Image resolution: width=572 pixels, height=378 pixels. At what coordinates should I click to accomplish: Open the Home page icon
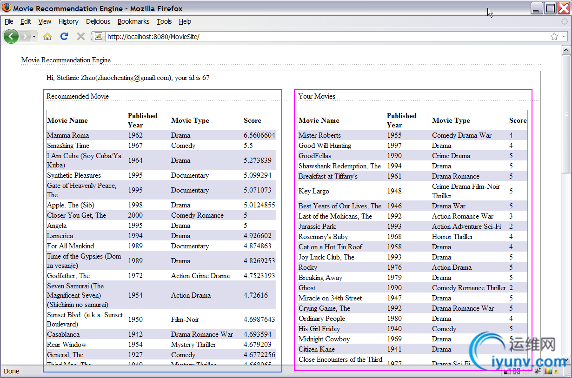coord(47,36)
